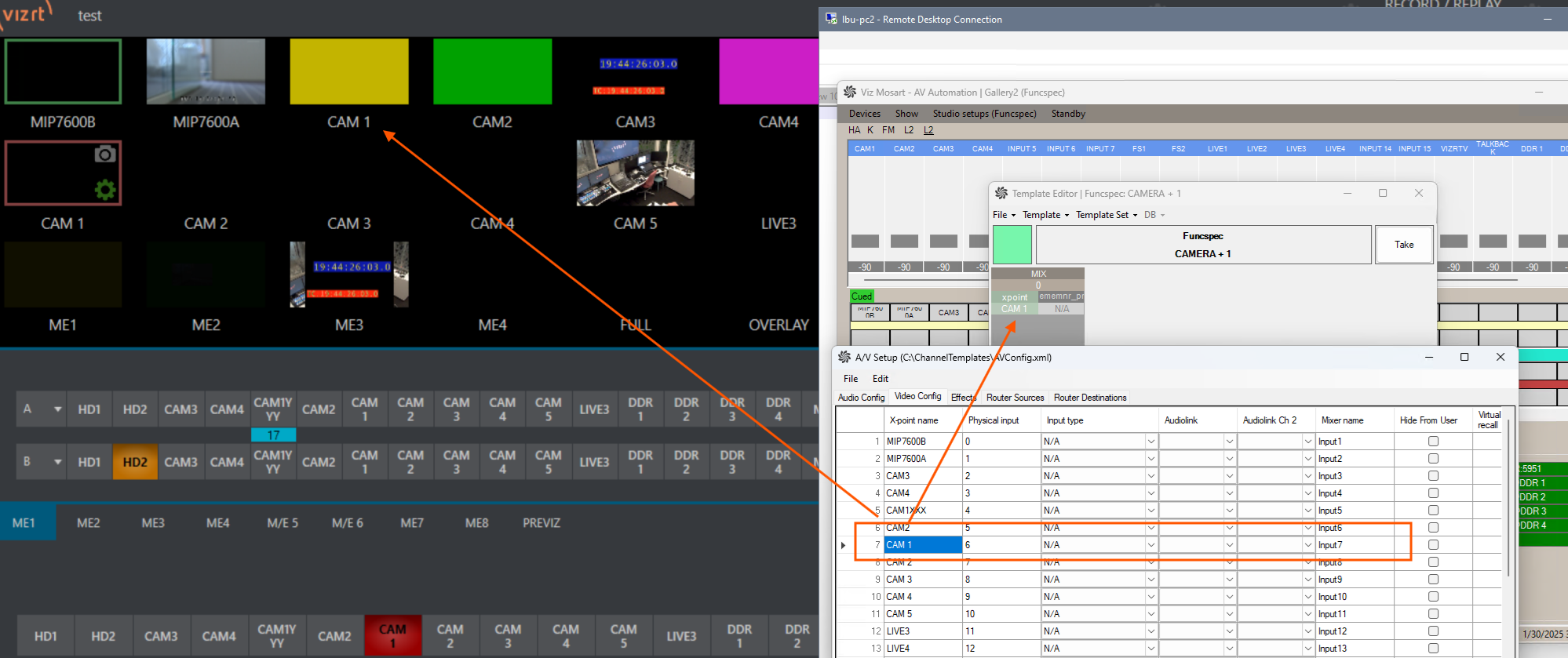The height and width of the screenshot is (658, 1568).
Task: Open the A row delegate dropdown arrow
Action: 57,409
